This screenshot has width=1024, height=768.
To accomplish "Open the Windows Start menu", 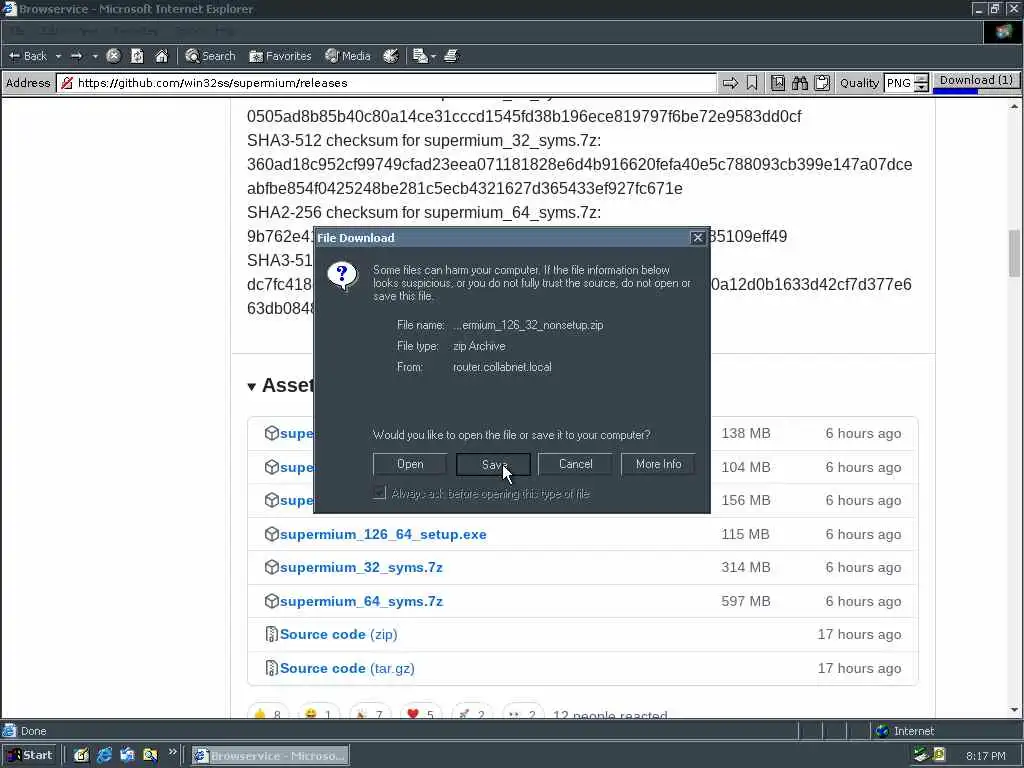I will [x=30, y=756].
